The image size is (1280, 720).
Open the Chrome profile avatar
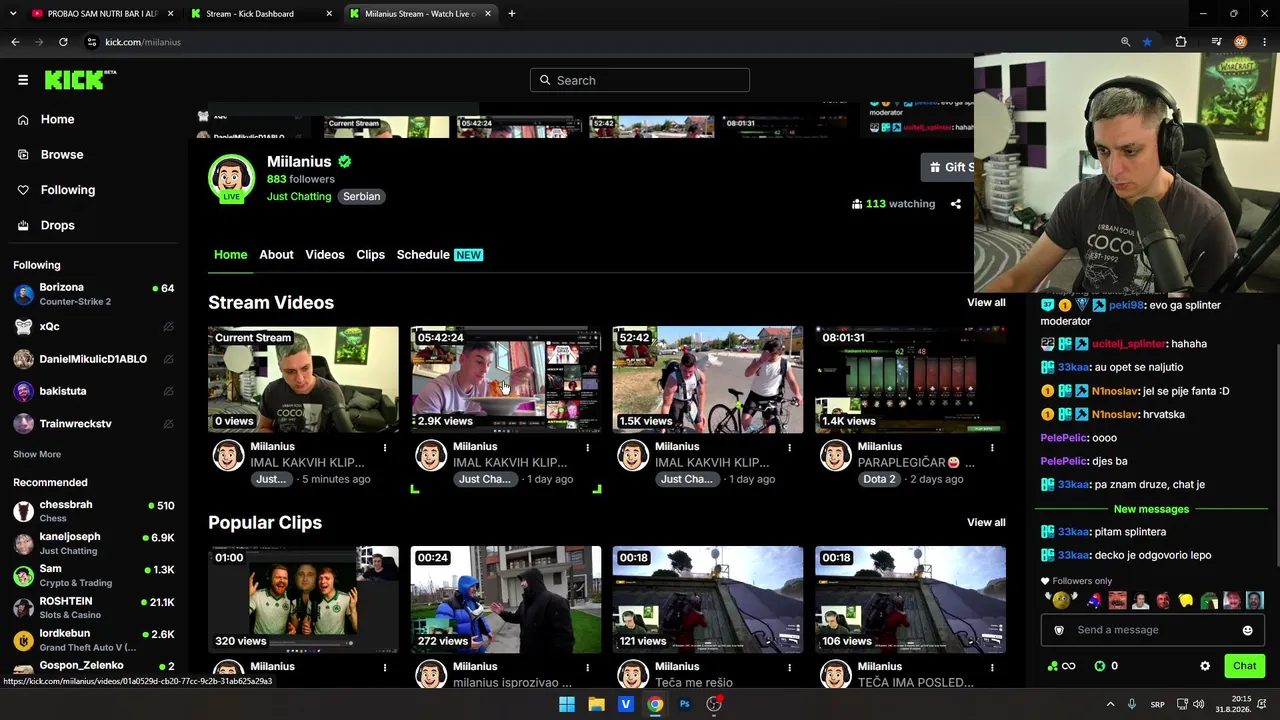pyautogui.click(x=1240, y=42)
